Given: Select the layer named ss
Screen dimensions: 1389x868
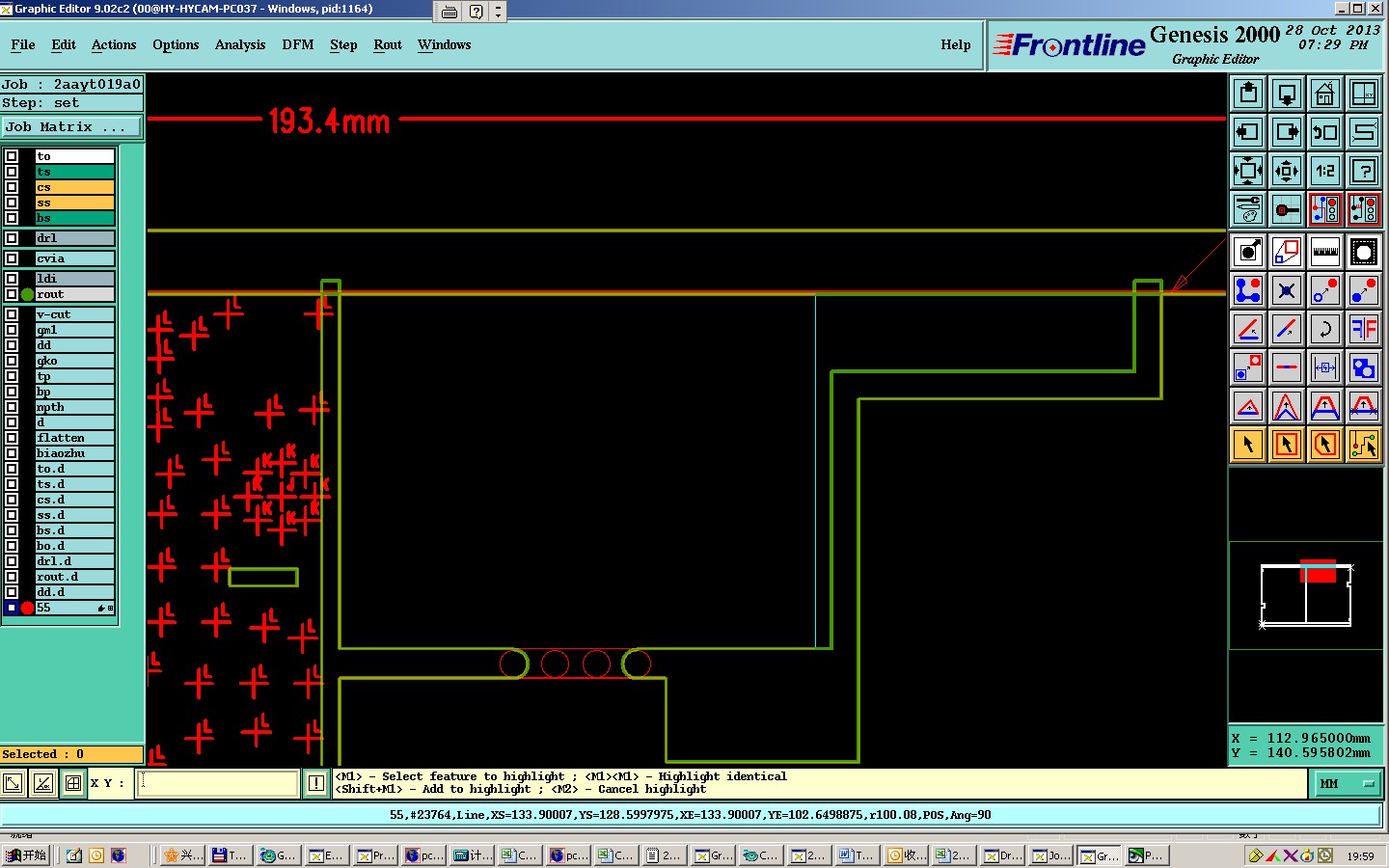Looking at the screenshot, I should tap(75, 203).
